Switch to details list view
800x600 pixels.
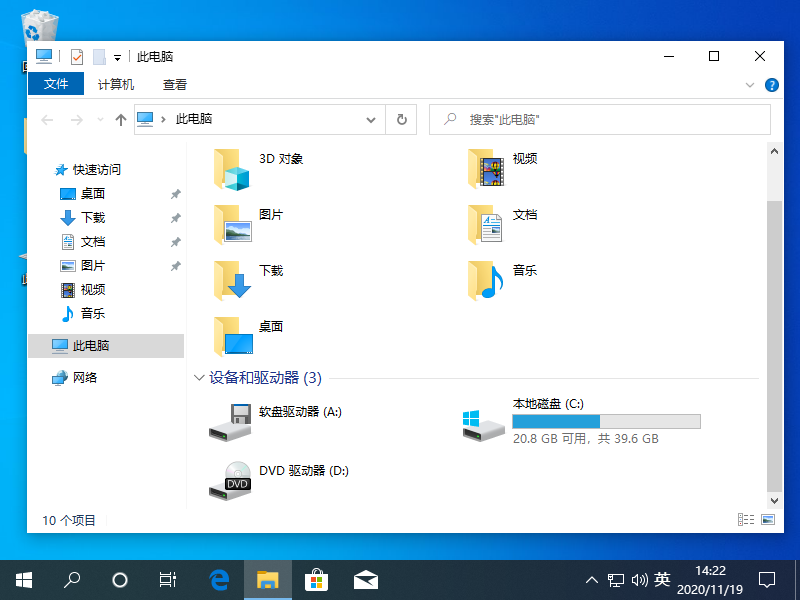tap(745, 520)
